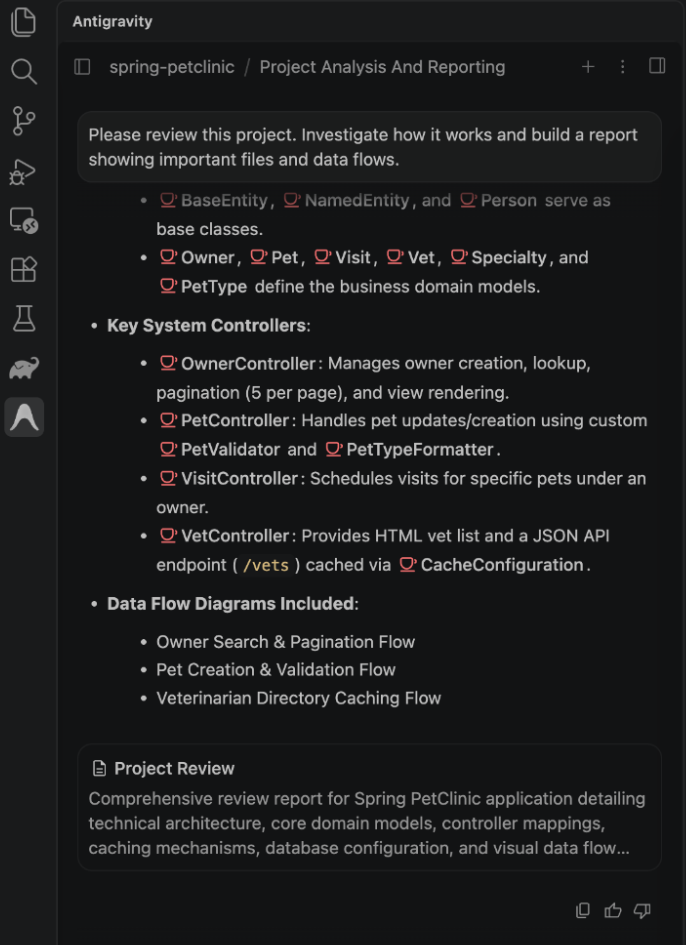Click the Project Review document icon

click(99, 768)
